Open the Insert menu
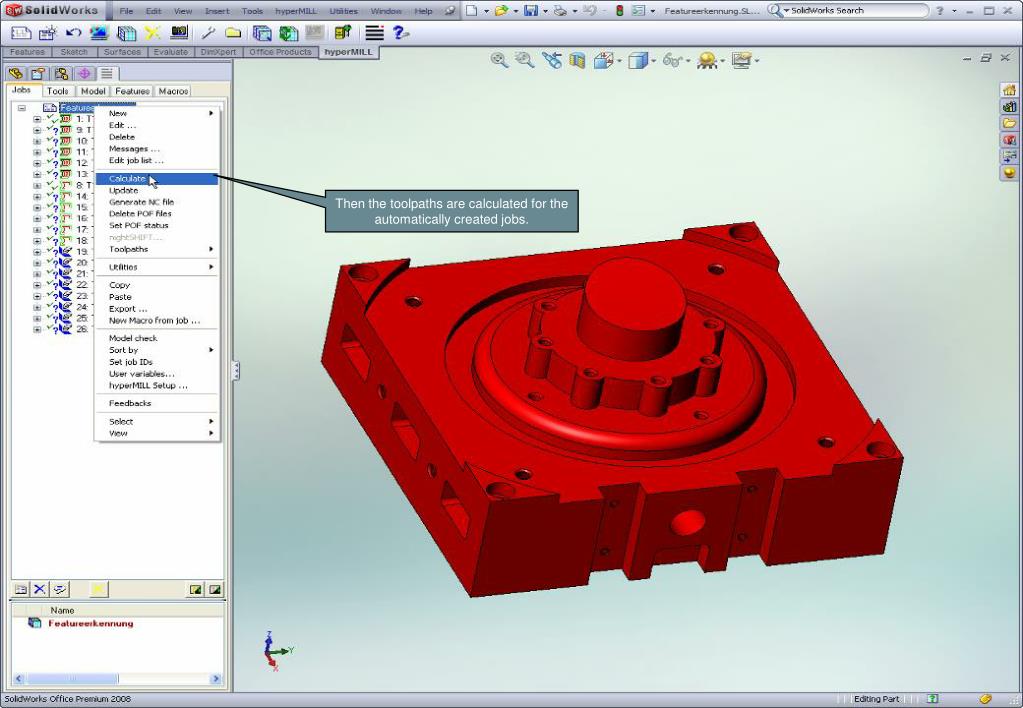This screenshot has height=708, width=1023. coord(217,11)
